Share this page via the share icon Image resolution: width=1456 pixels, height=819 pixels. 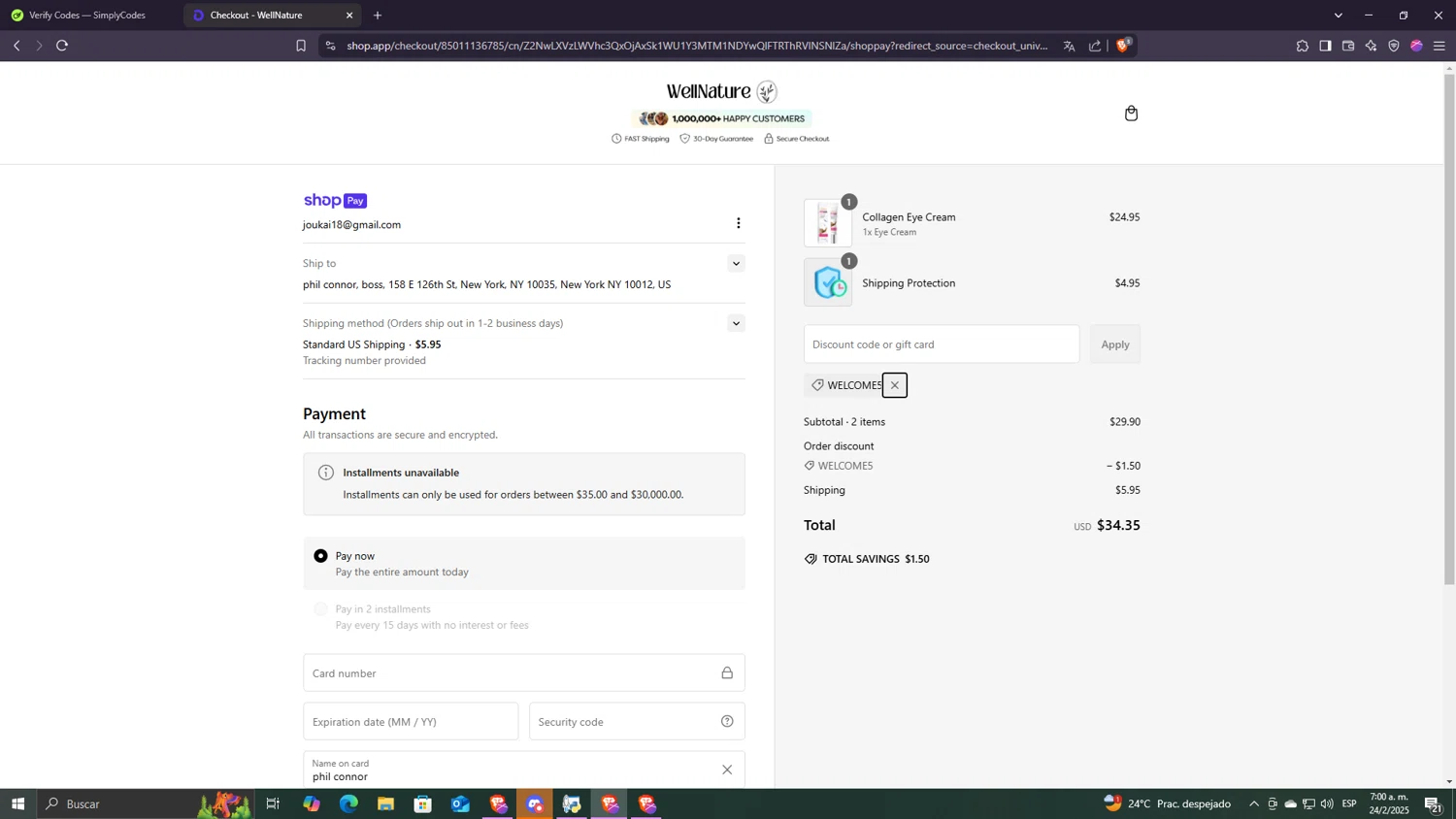(1095, 46)
